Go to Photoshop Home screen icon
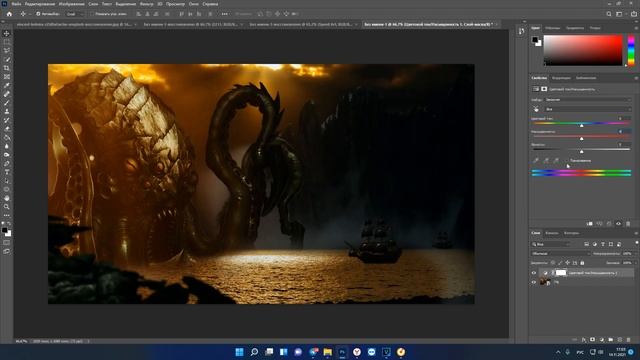This screenshot has height=360, width=640. 9,14
